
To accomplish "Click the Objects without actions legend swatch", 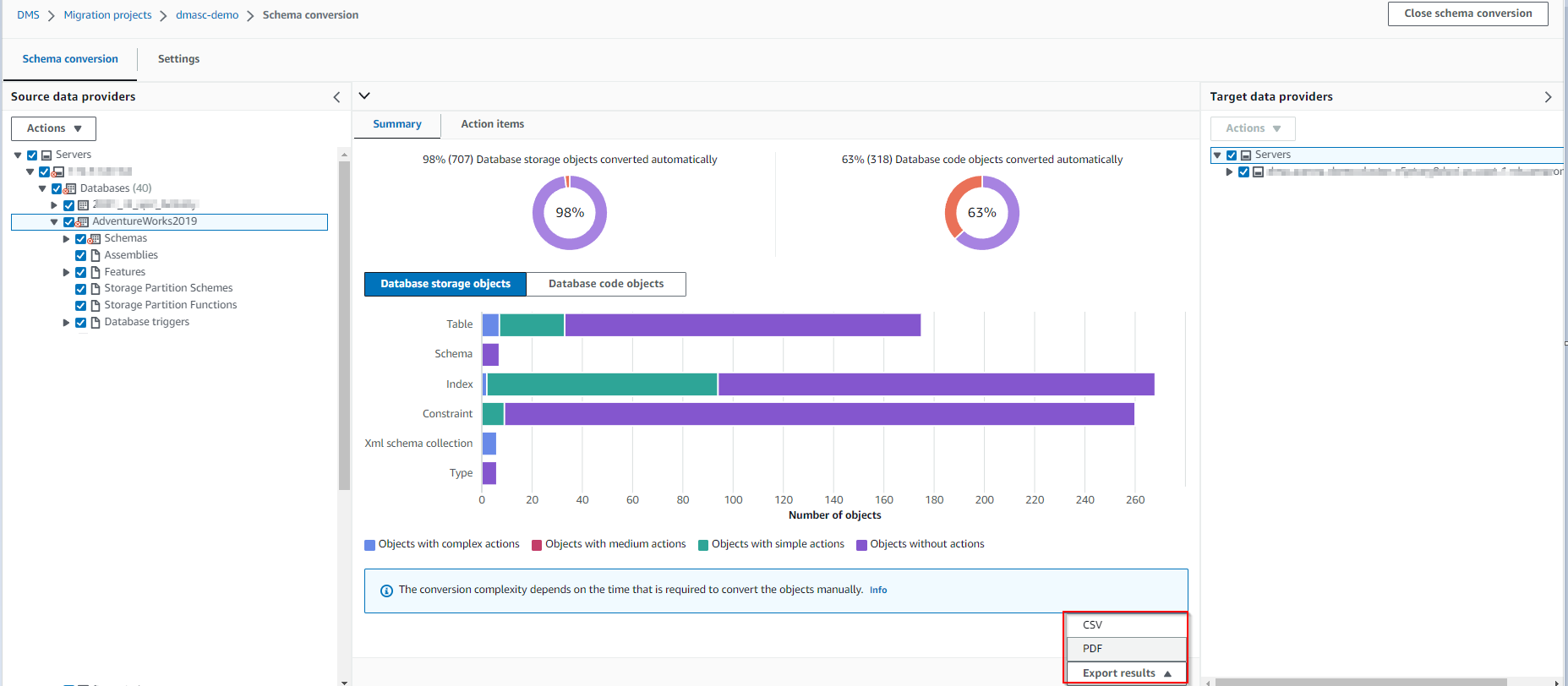I will [x=861, y=545].
